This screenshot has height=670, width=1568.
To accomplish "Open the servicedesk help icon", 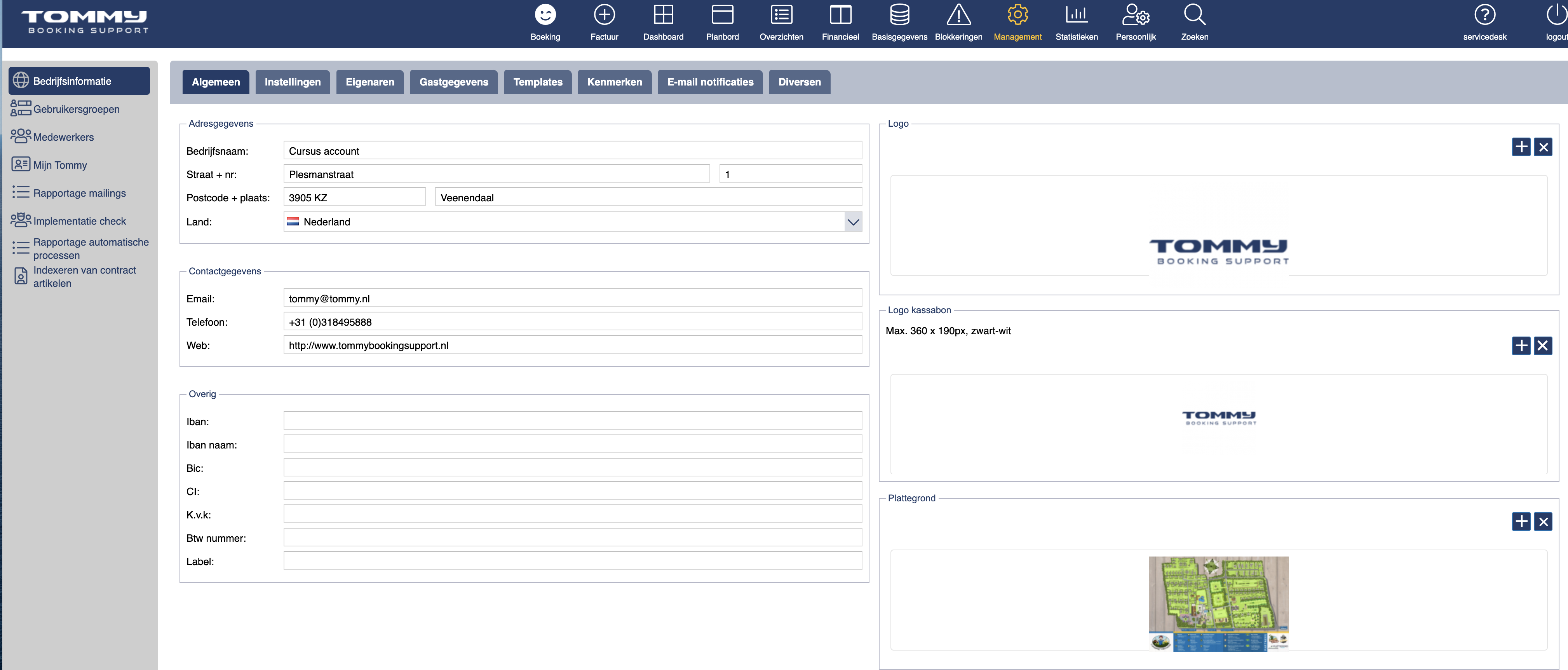I will coord(1484,15).
